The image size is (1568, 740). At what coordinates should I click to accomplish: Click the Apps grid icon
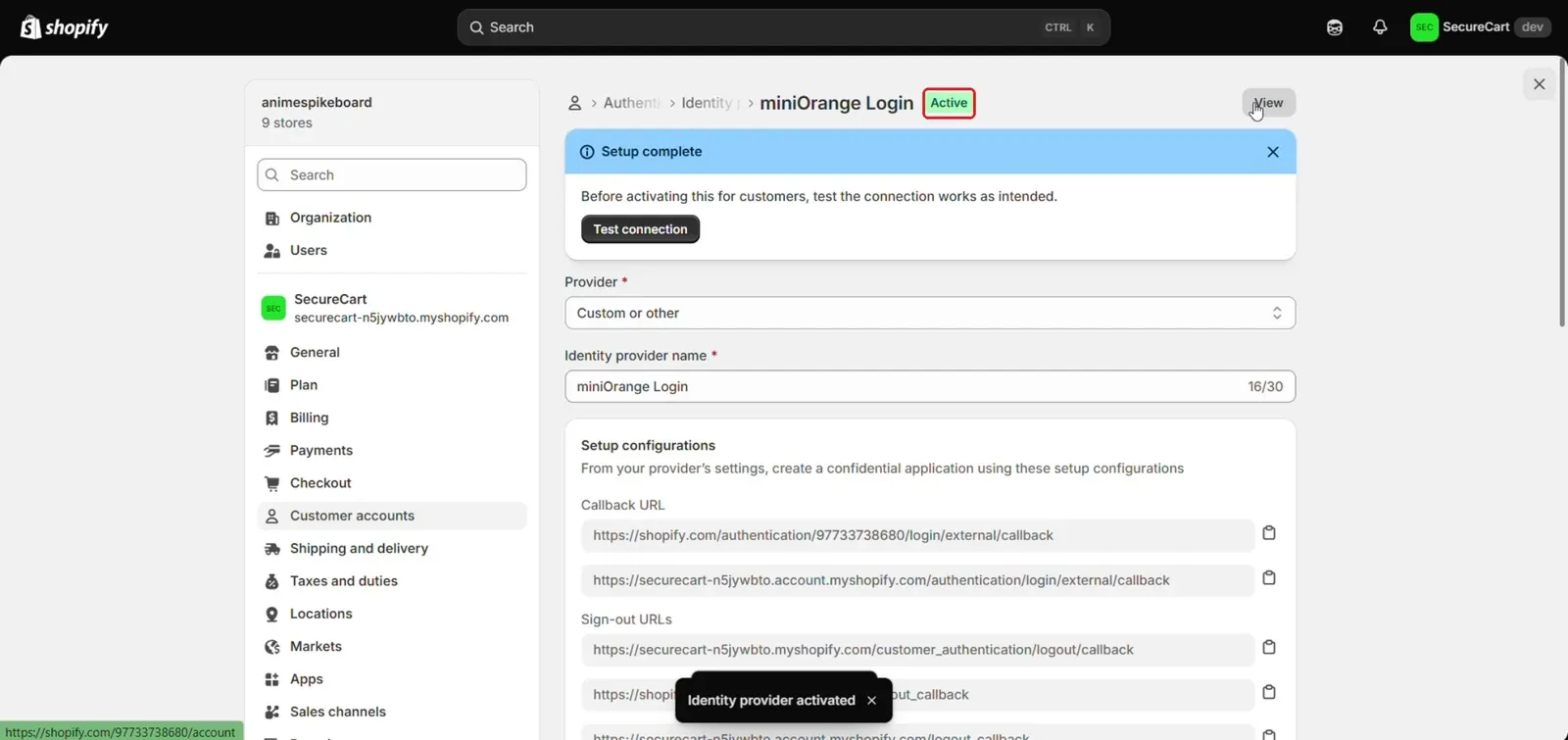coord(272,679)
